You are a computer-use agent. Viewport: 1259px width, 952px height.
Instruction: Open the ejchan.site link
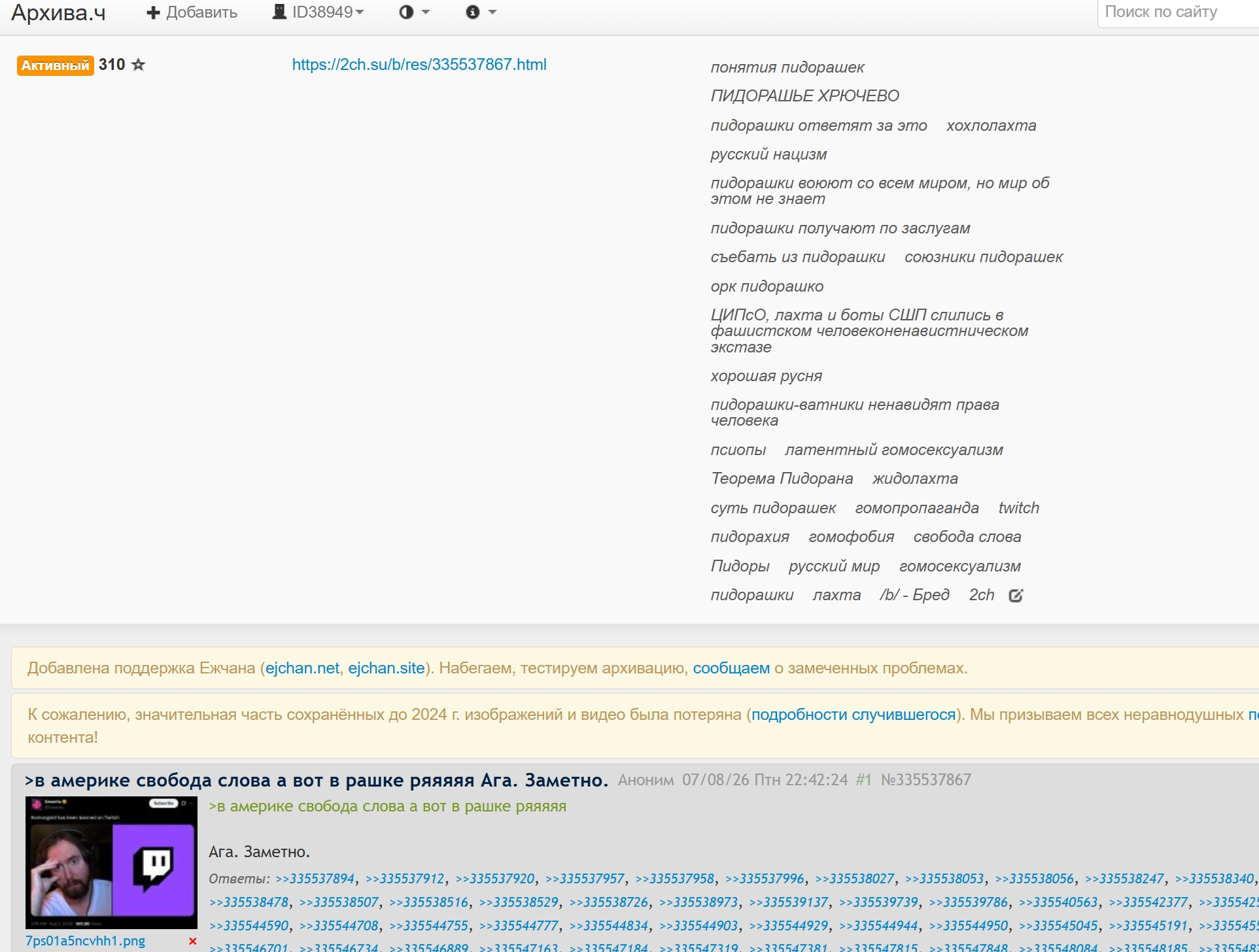[x=387, y=668]
